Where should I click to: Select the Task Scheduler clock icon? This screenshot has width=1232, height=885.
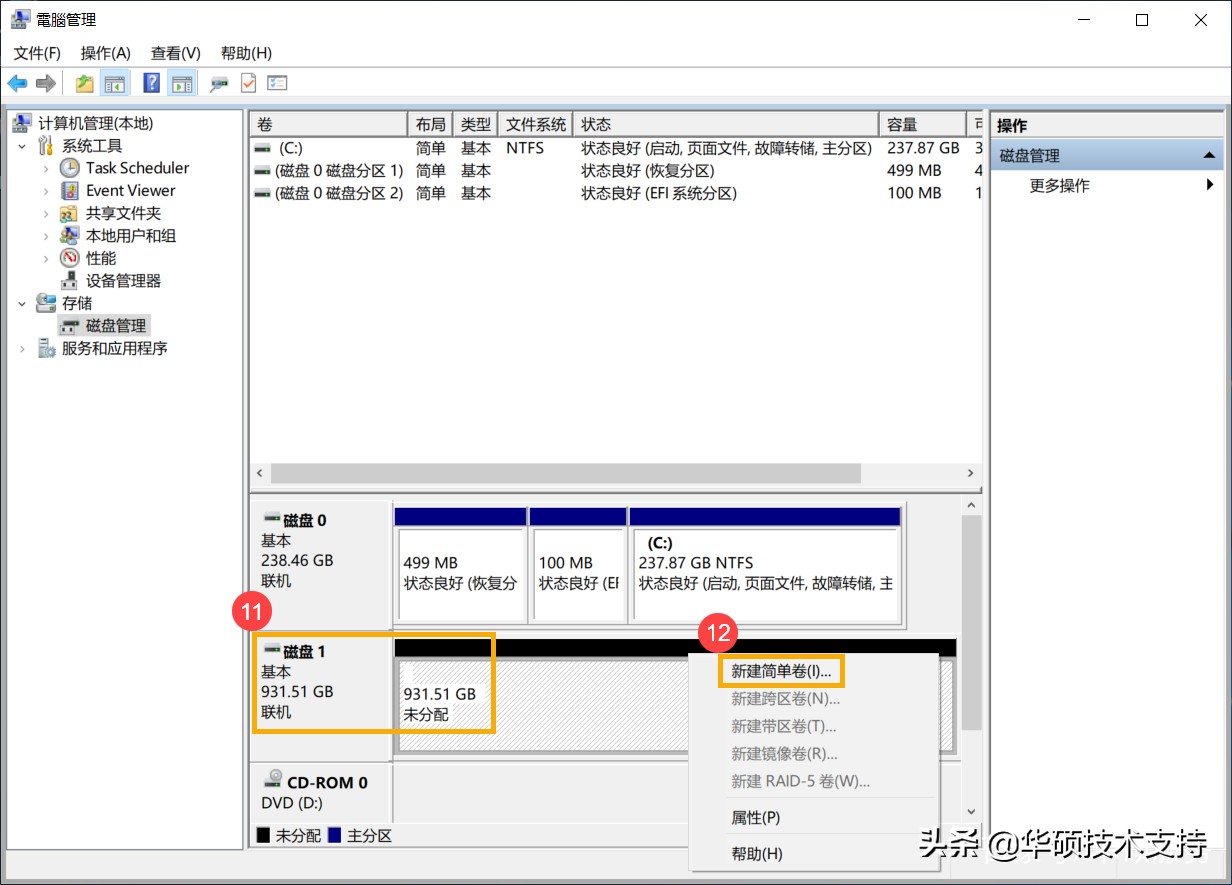click(68, 167)
